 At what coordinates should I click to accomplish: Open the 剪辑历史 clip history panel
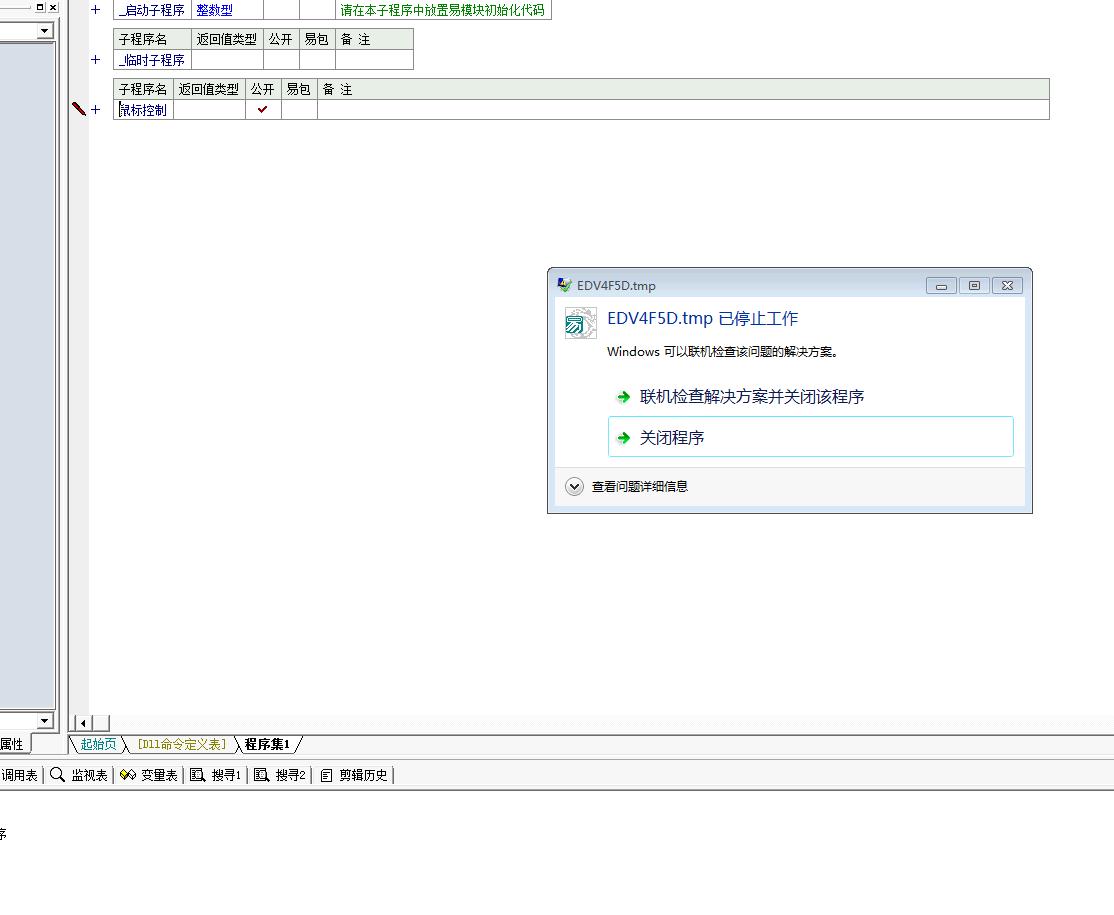354,775
